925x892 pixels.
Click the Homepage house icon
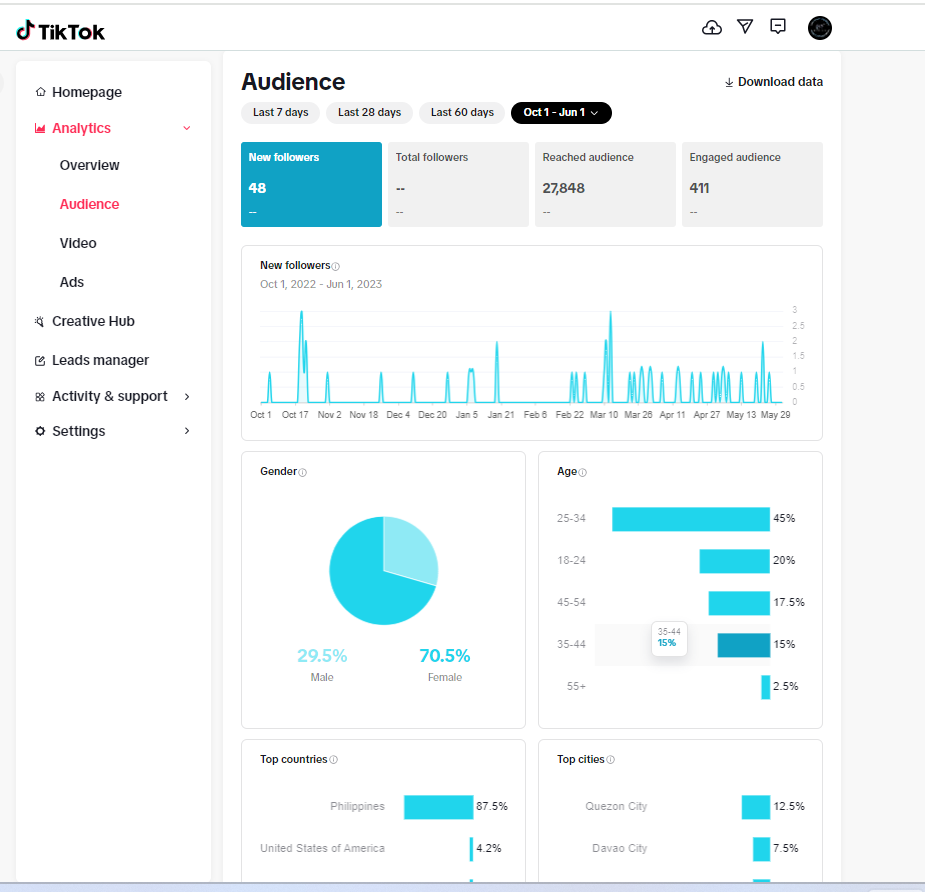pyautogui.click(x=40, y=92)
